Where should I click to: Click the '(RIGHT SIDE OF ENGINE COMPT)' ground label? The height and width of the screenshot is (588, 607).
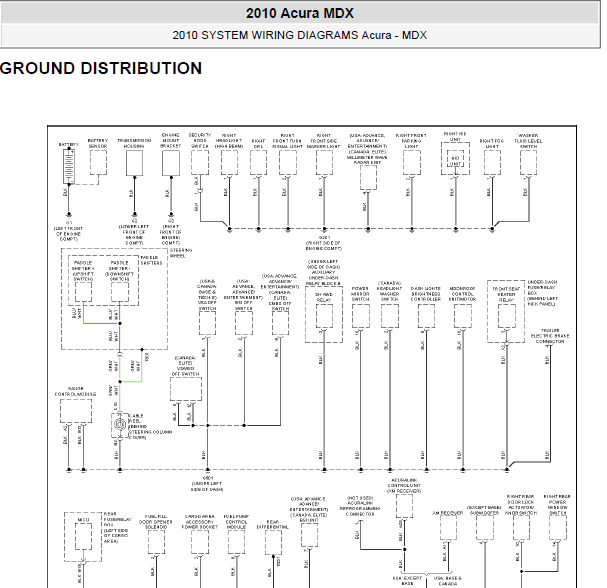[x=323, y=245]
